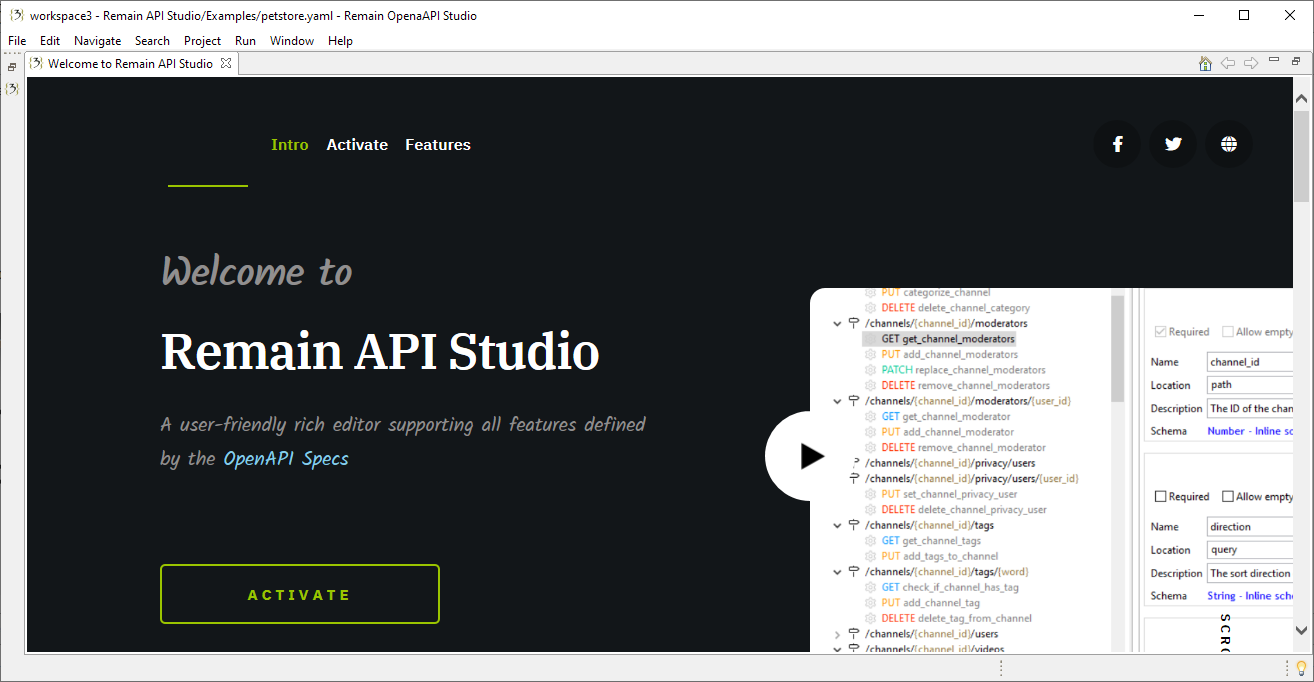Screen dimensions: 1314x682
Task: Open the Remain view icon below the Restore icon
Action: click(x=12, y=89)
